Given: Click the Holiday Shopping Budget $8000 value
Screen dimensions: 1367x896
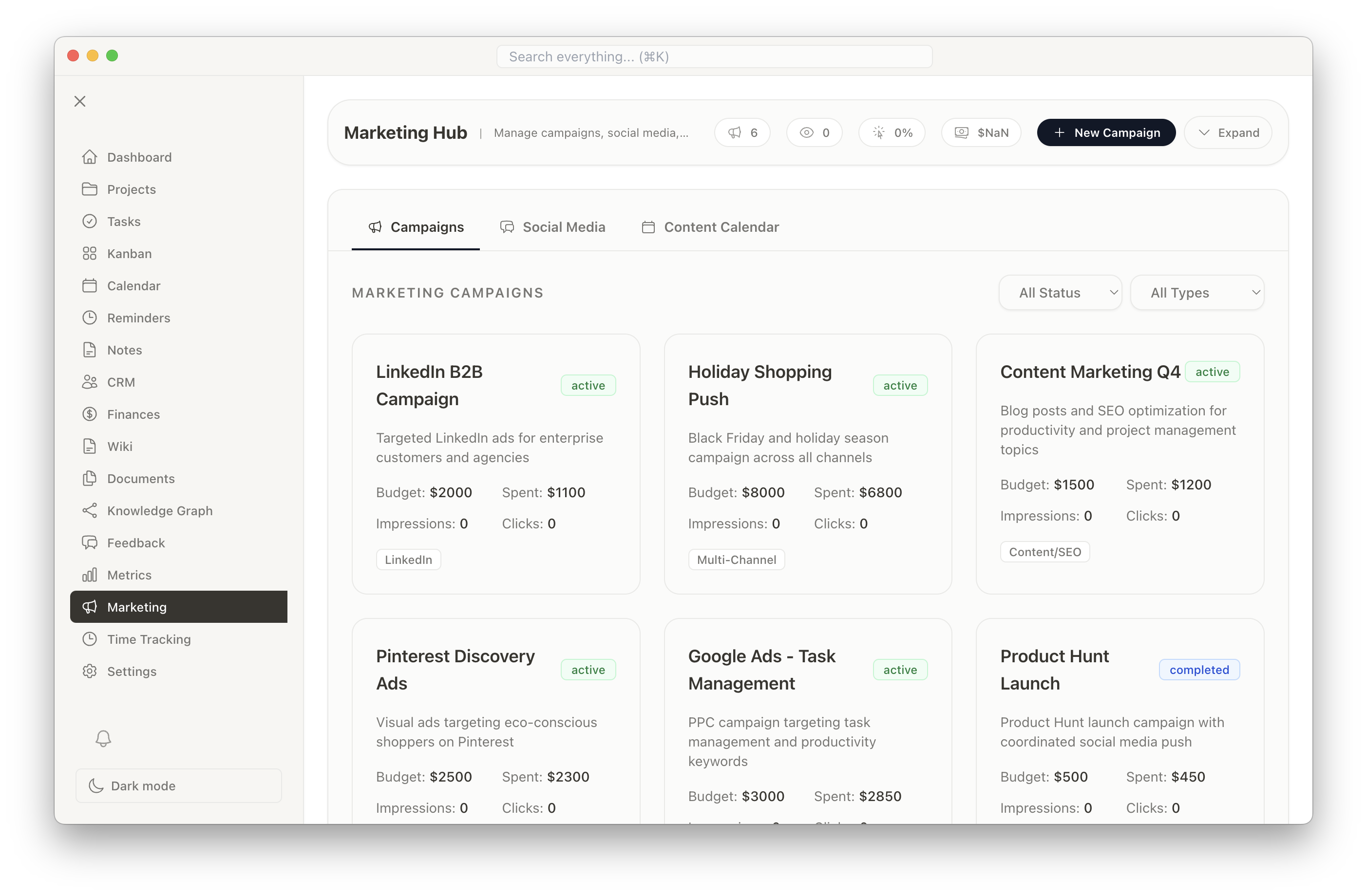Looking at the screenshot, I should [763, 492].
